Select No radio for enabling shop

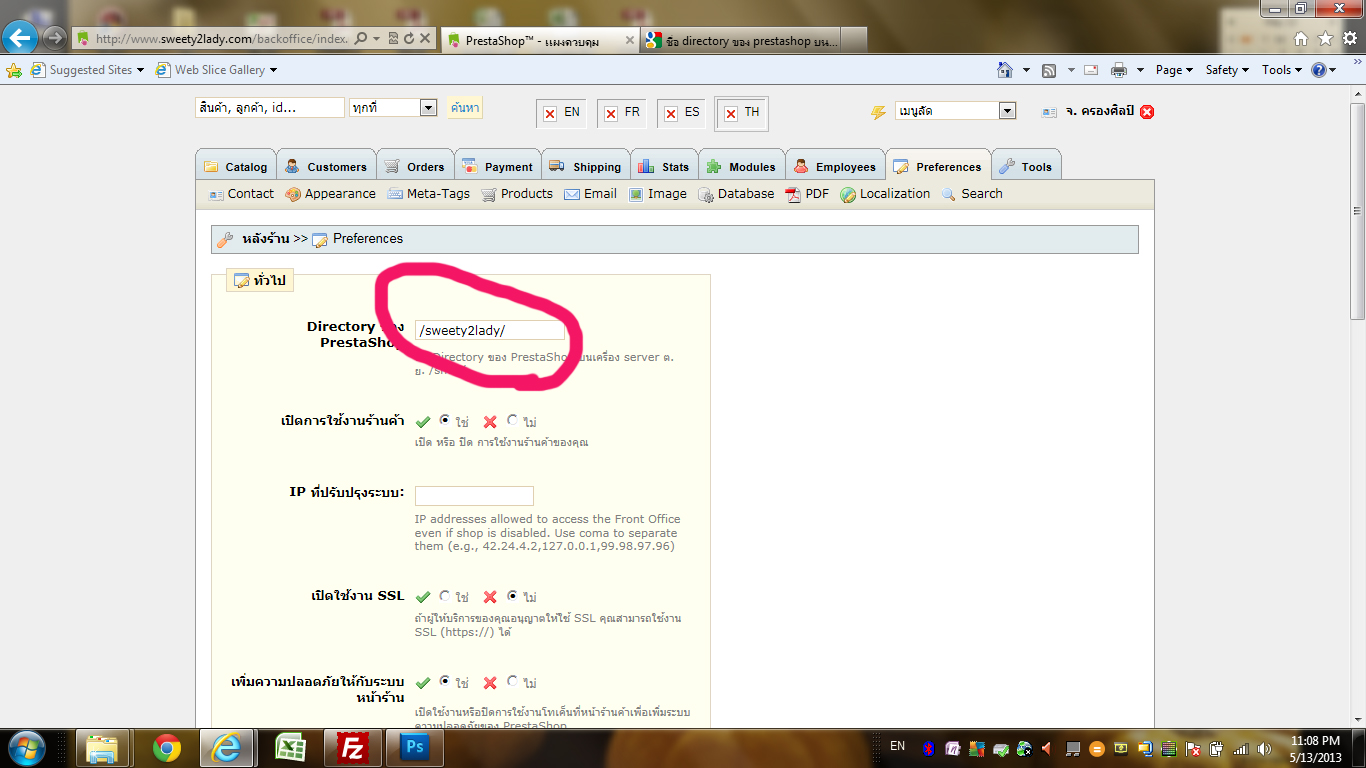pos(513,421)
